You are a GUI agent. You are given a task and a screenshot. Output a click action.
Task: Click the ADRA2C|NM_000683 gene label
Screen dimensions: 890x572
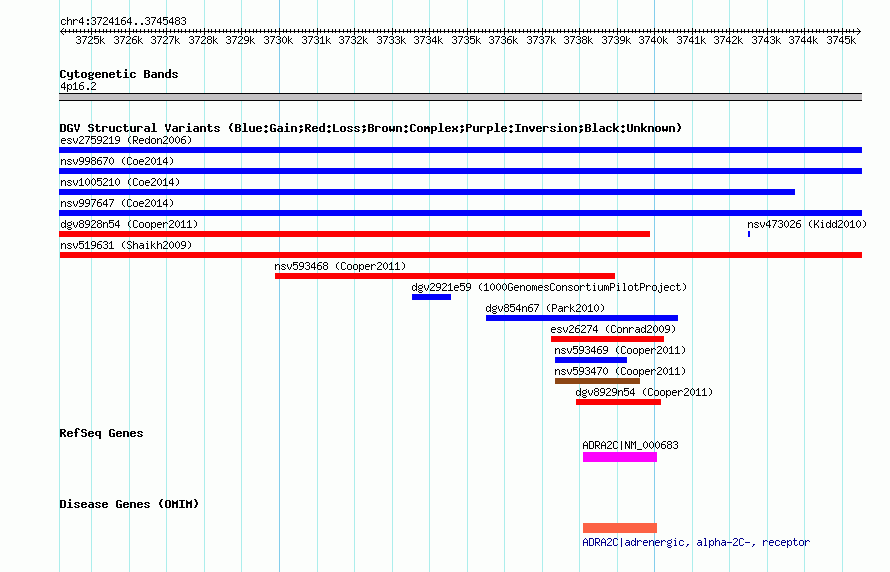630,445
